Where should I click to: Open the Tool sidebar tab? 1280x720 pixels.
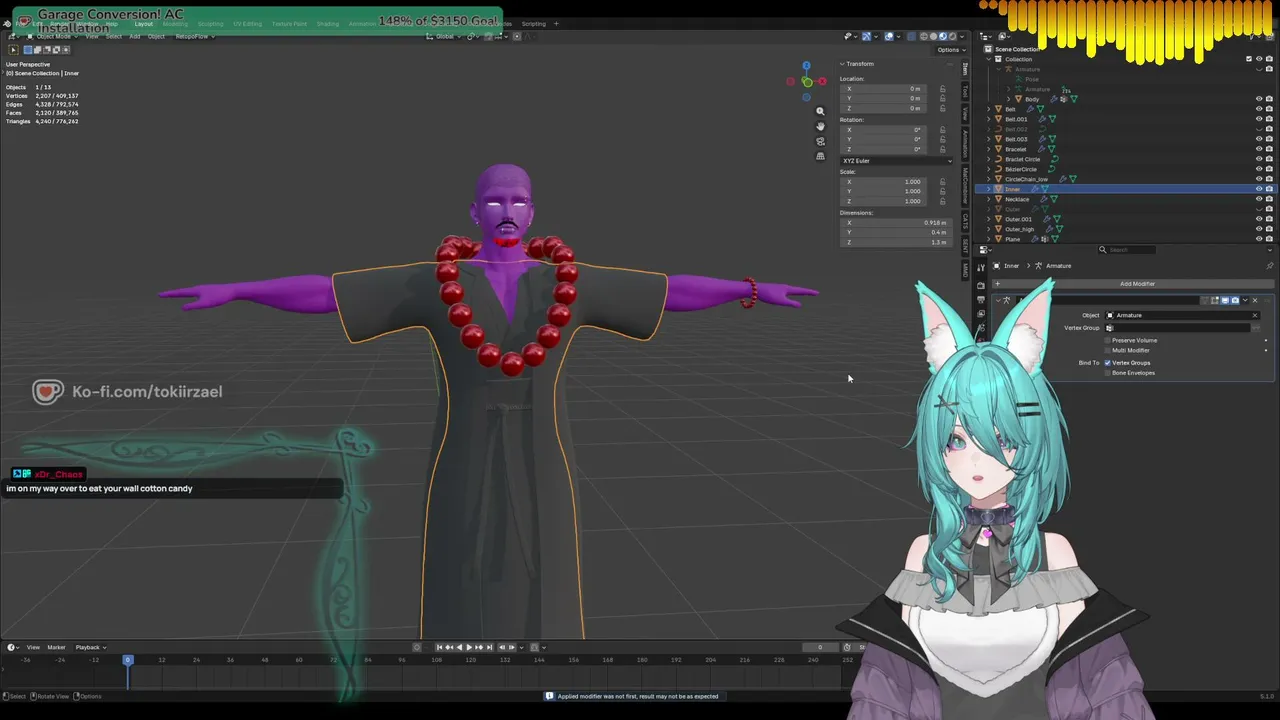click(x=965, y=91)
